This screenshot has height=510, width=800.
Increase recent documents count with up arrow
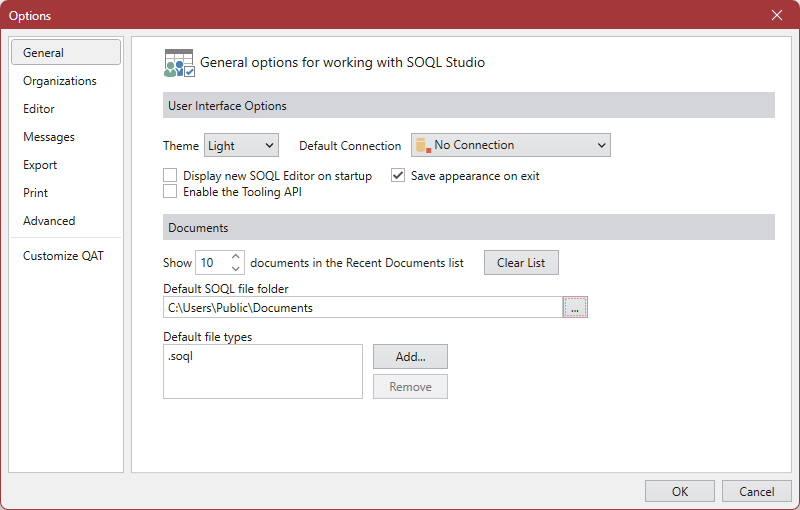point(236,257)
